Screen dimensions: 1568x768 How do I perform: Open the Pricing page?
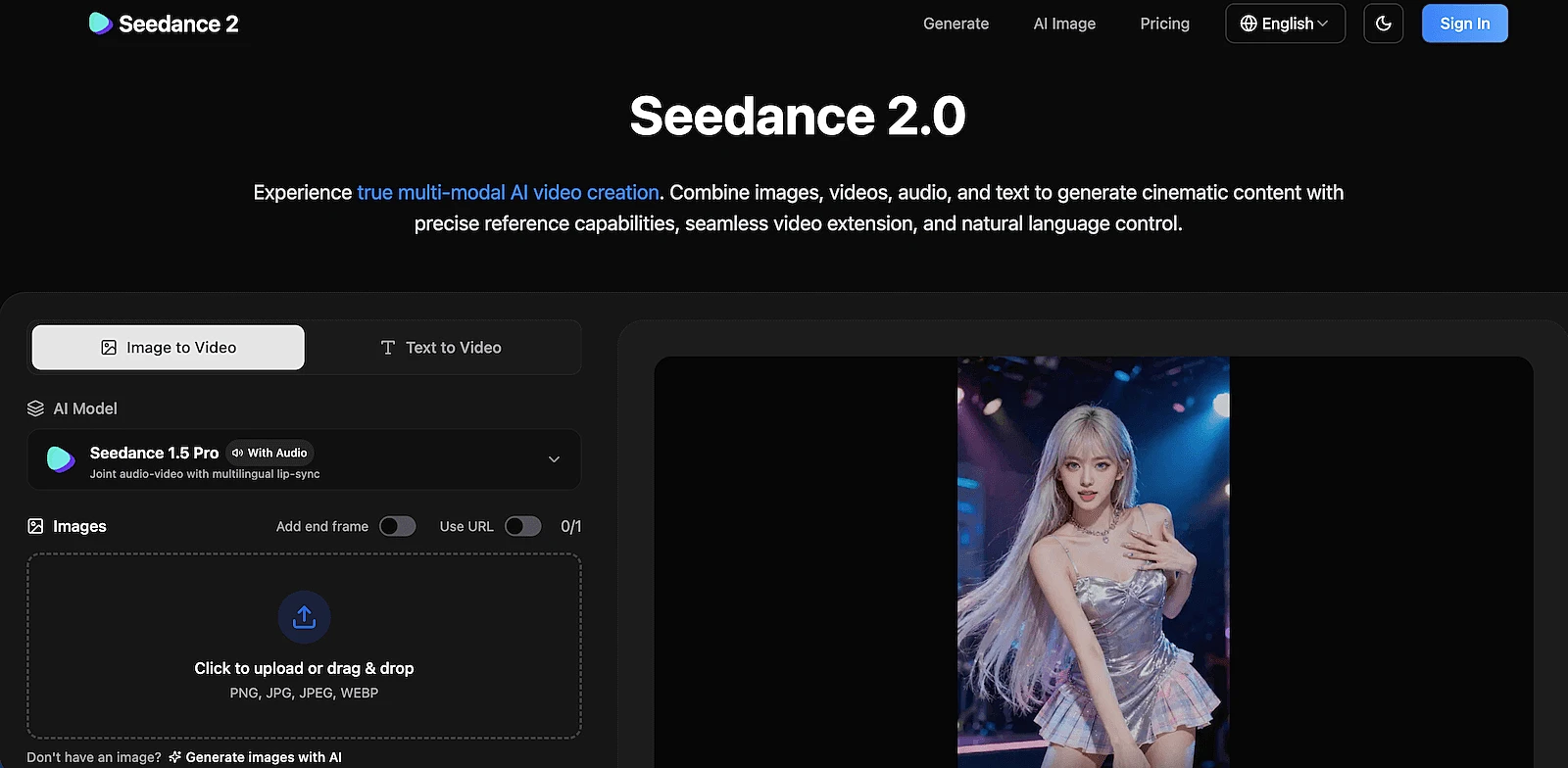[1165, 24]
